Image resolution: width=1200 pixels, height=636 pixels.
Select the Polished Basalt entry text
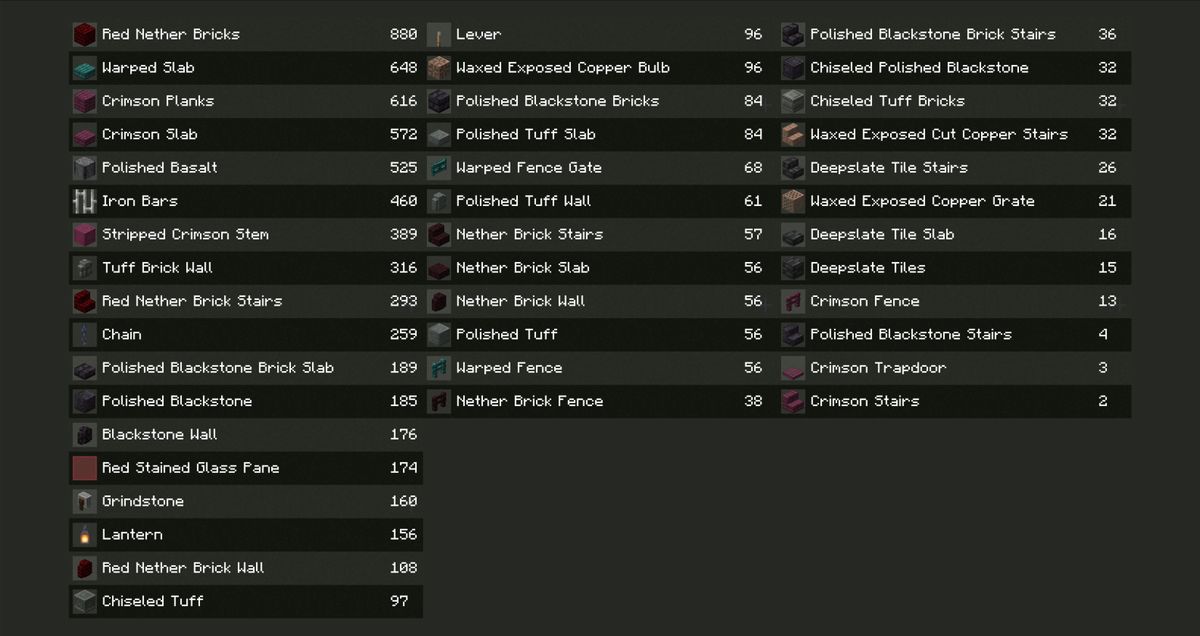point(159,168)
